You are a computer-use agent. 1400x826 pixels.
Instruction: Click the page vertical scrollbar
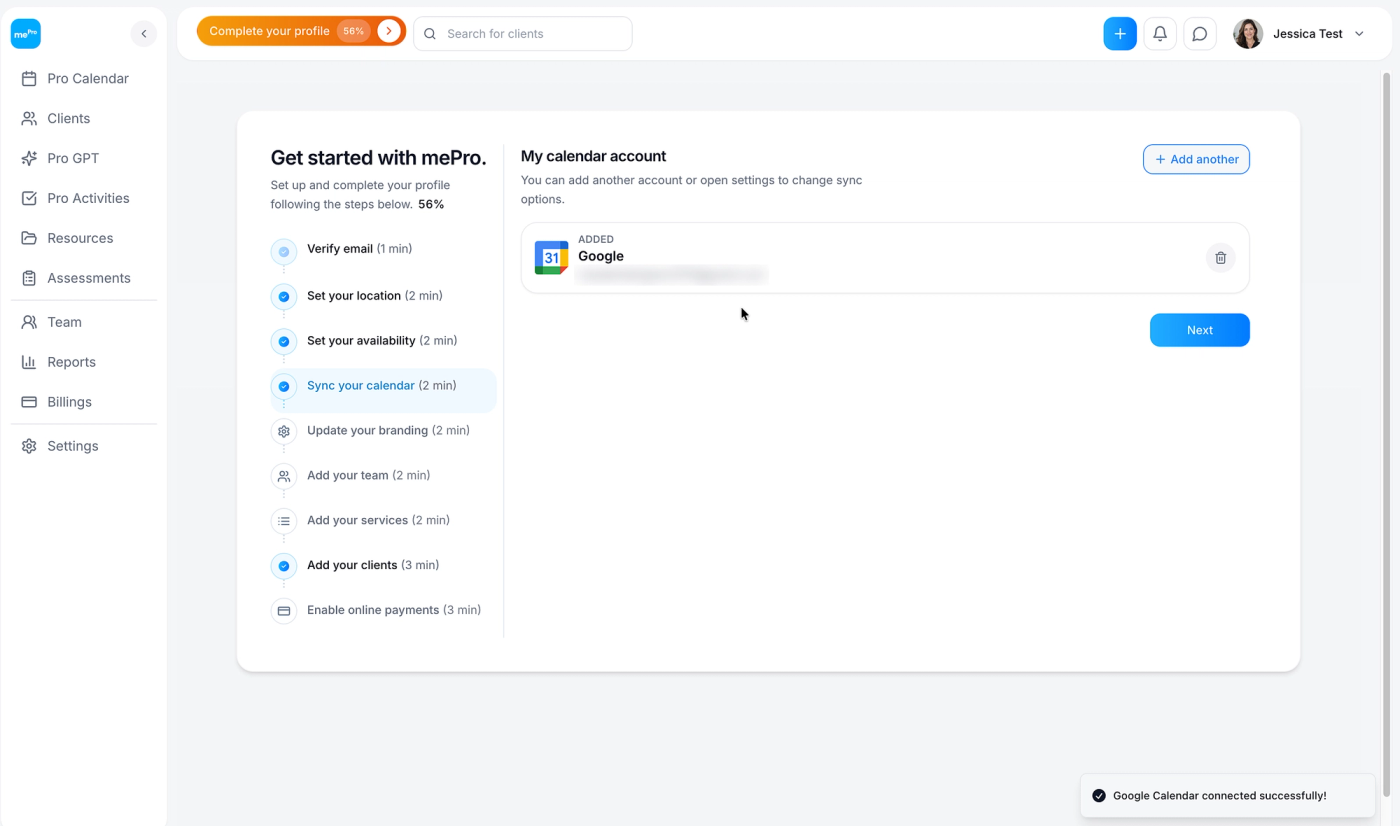1386,435
